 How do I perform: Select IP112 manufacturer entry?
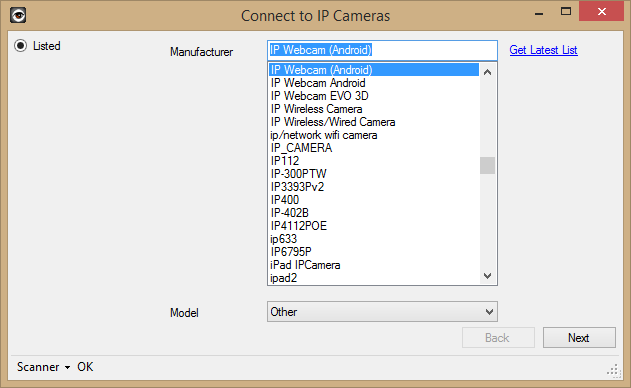(x=374, y=161)
